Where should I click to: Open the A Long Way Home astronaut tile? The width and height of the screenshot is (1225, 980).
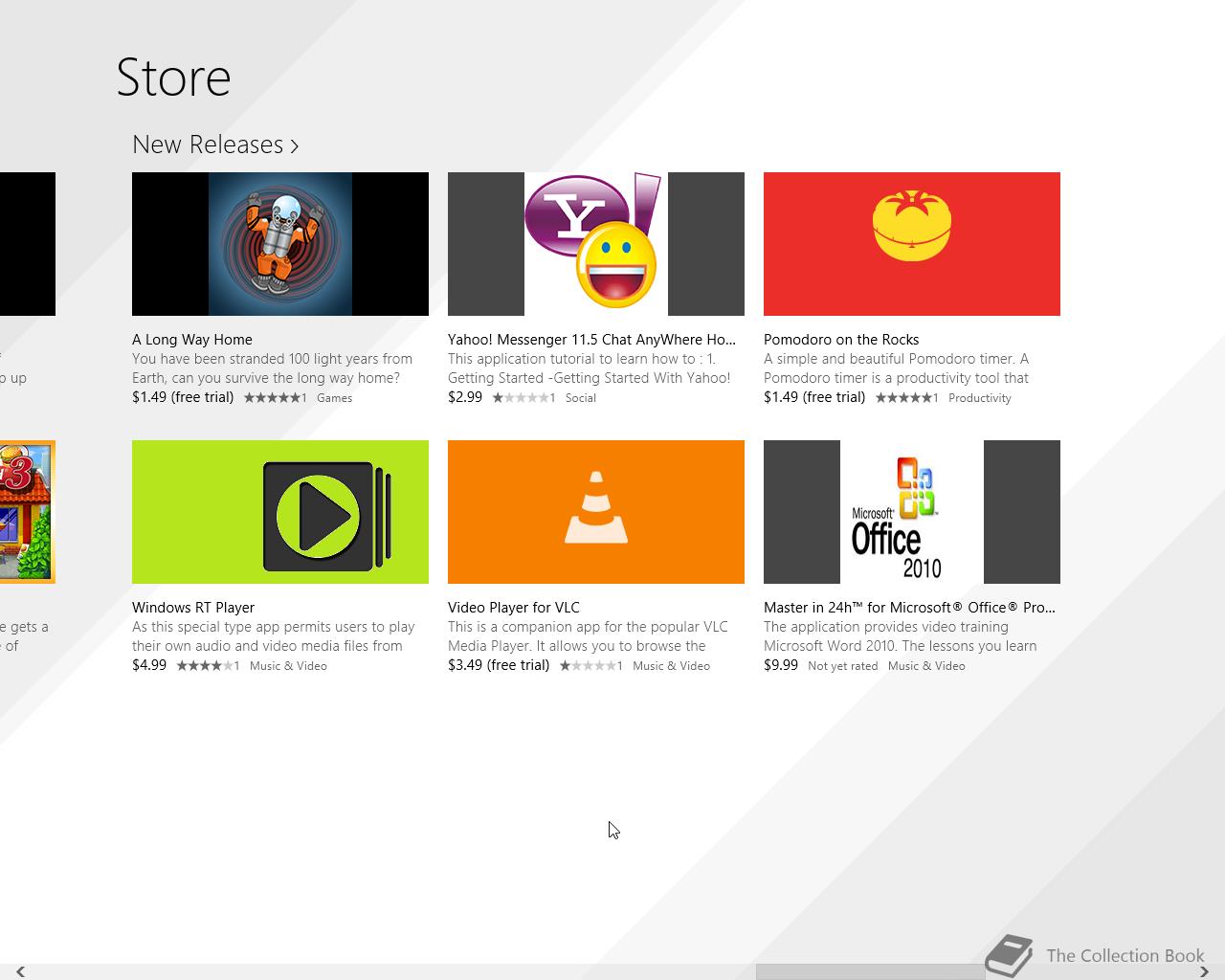click(x=280, y=244)
